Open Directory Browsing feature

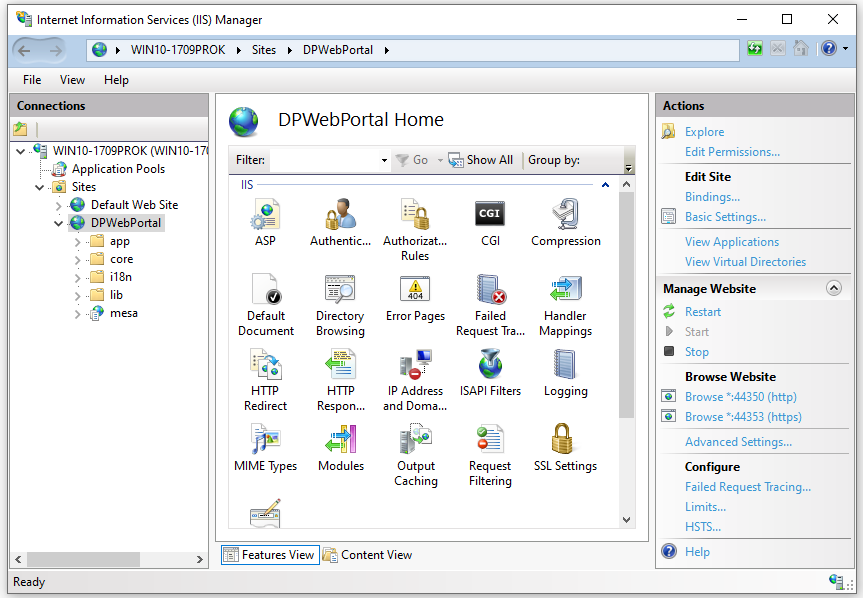(340, 305)
